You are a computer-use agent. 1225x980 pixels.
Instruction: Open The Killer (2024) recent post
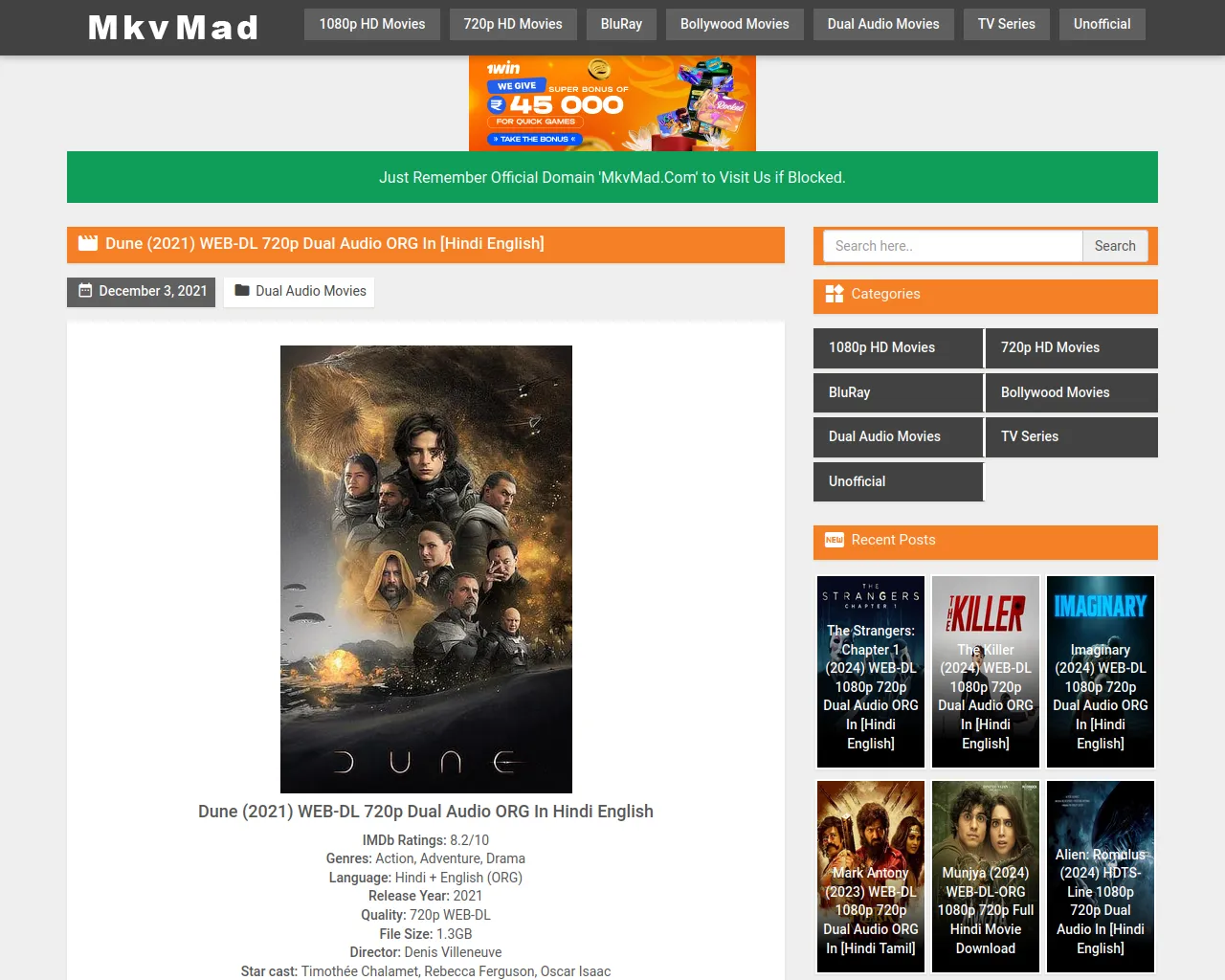[986, 672]
